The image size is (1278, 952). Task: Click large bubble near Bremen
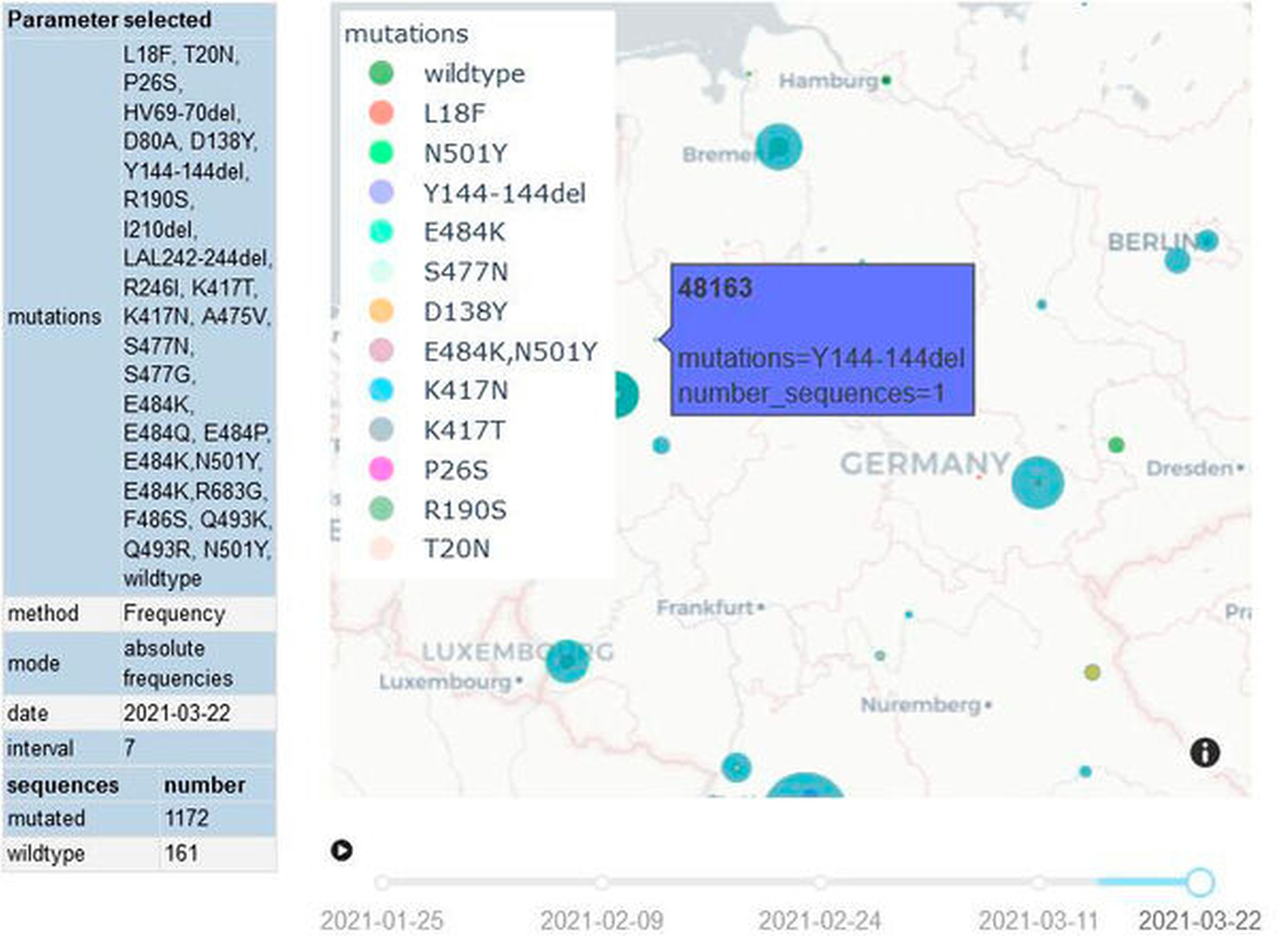click(x=778, y=147)
